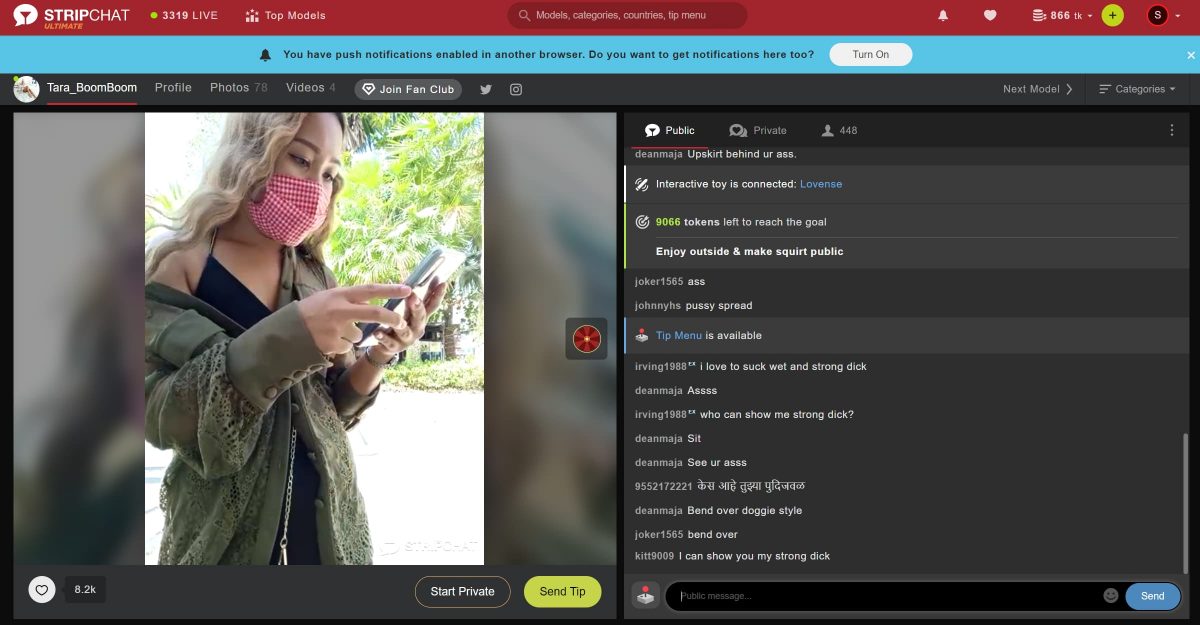
Task: Click username 9552172221 in chat
Action: click(x=664, y=486)
